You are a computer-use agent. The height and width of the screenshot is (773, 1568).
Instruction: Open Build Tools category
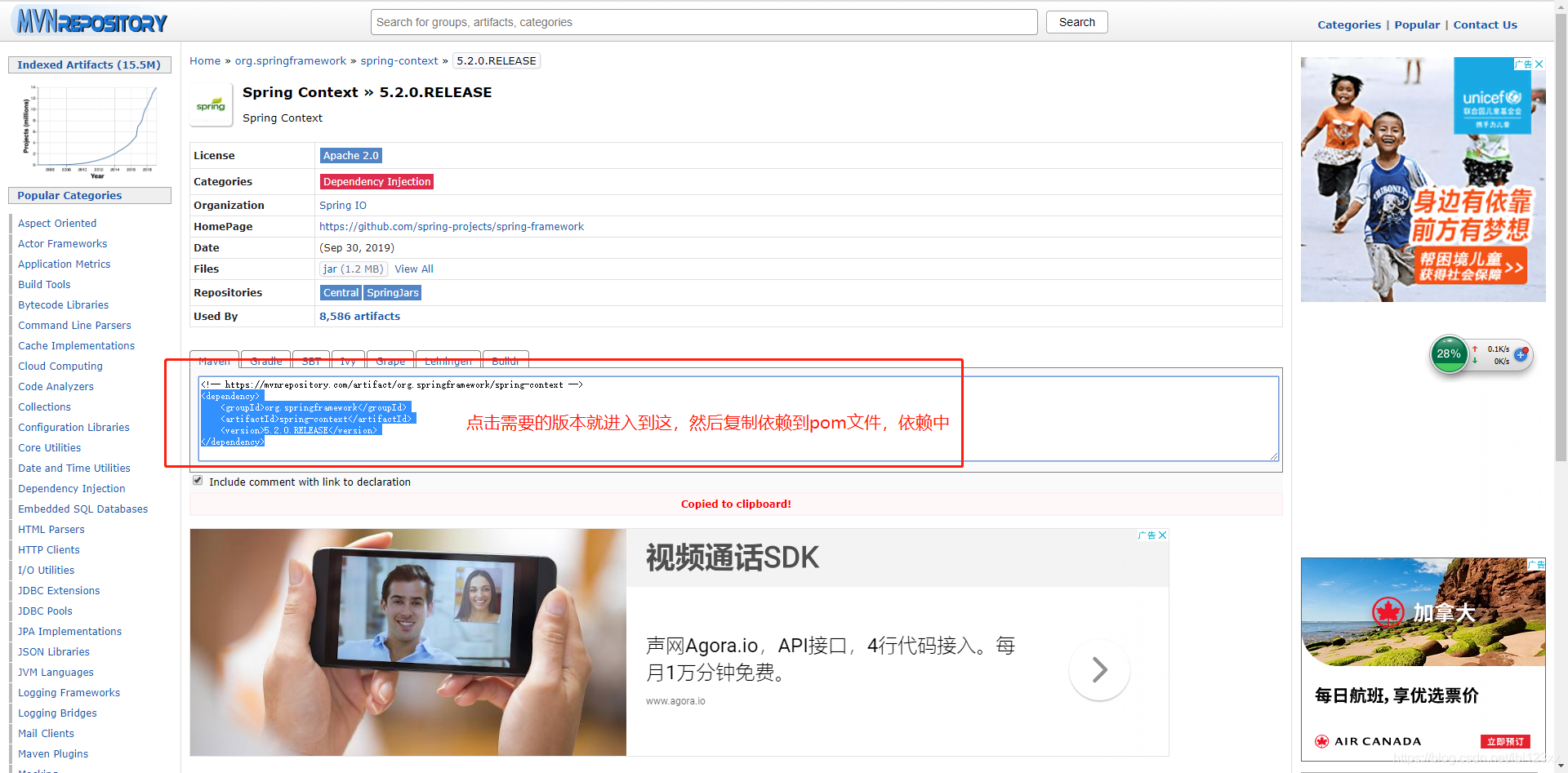click(x=44, y=284)
